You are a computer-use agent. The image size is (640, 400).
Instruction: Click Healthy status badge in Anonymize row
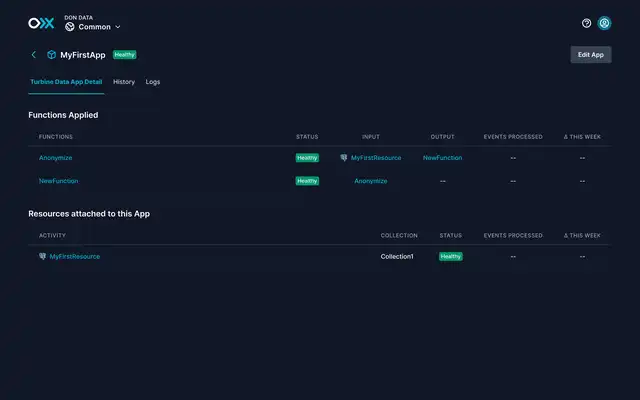point(307,158)
